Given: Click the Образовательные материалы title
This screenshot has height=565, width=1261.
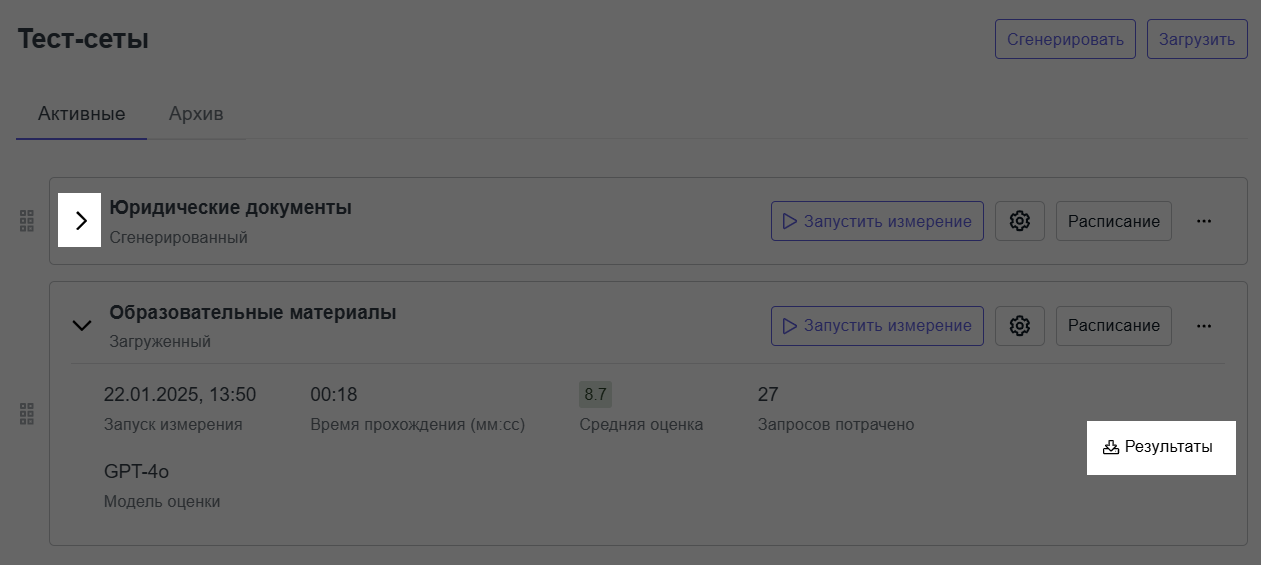Looking at the screenshot, I should tap(252, 312).
